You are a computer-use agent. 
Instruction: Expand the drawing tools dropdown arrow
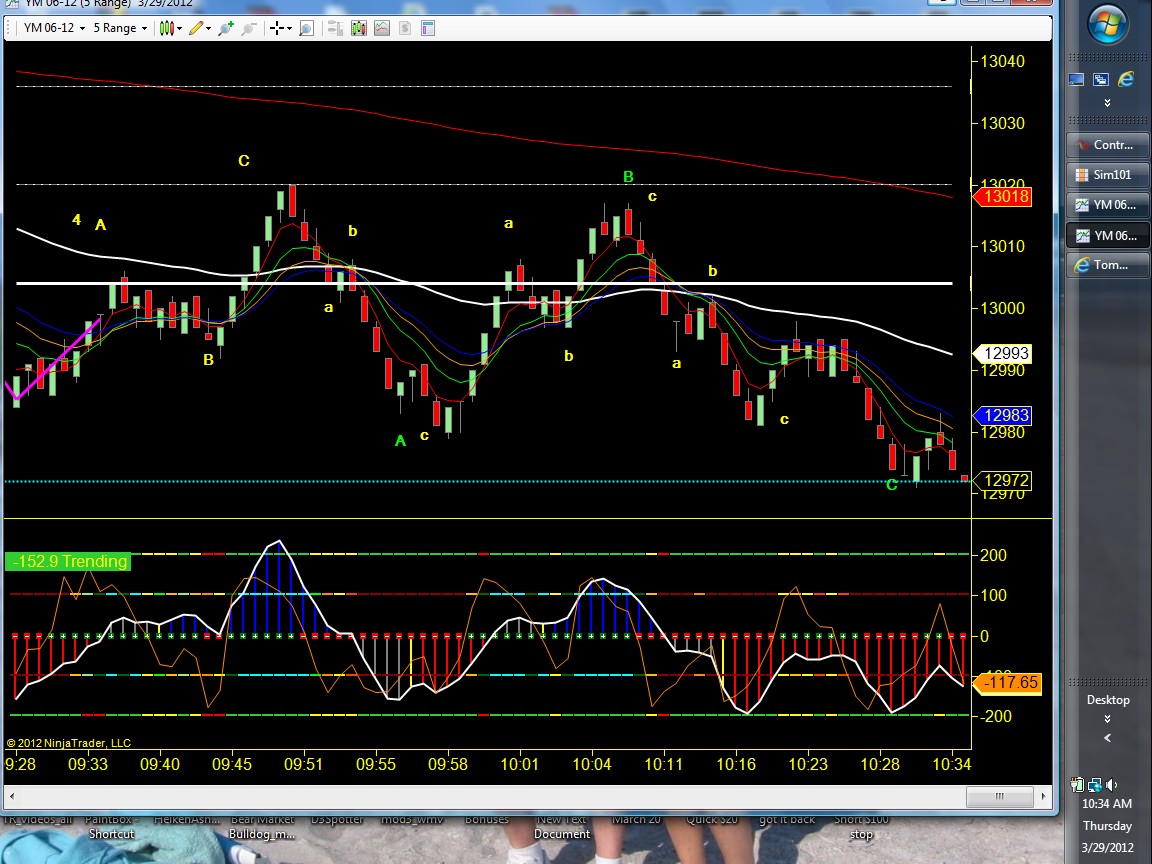coord(209,29)
